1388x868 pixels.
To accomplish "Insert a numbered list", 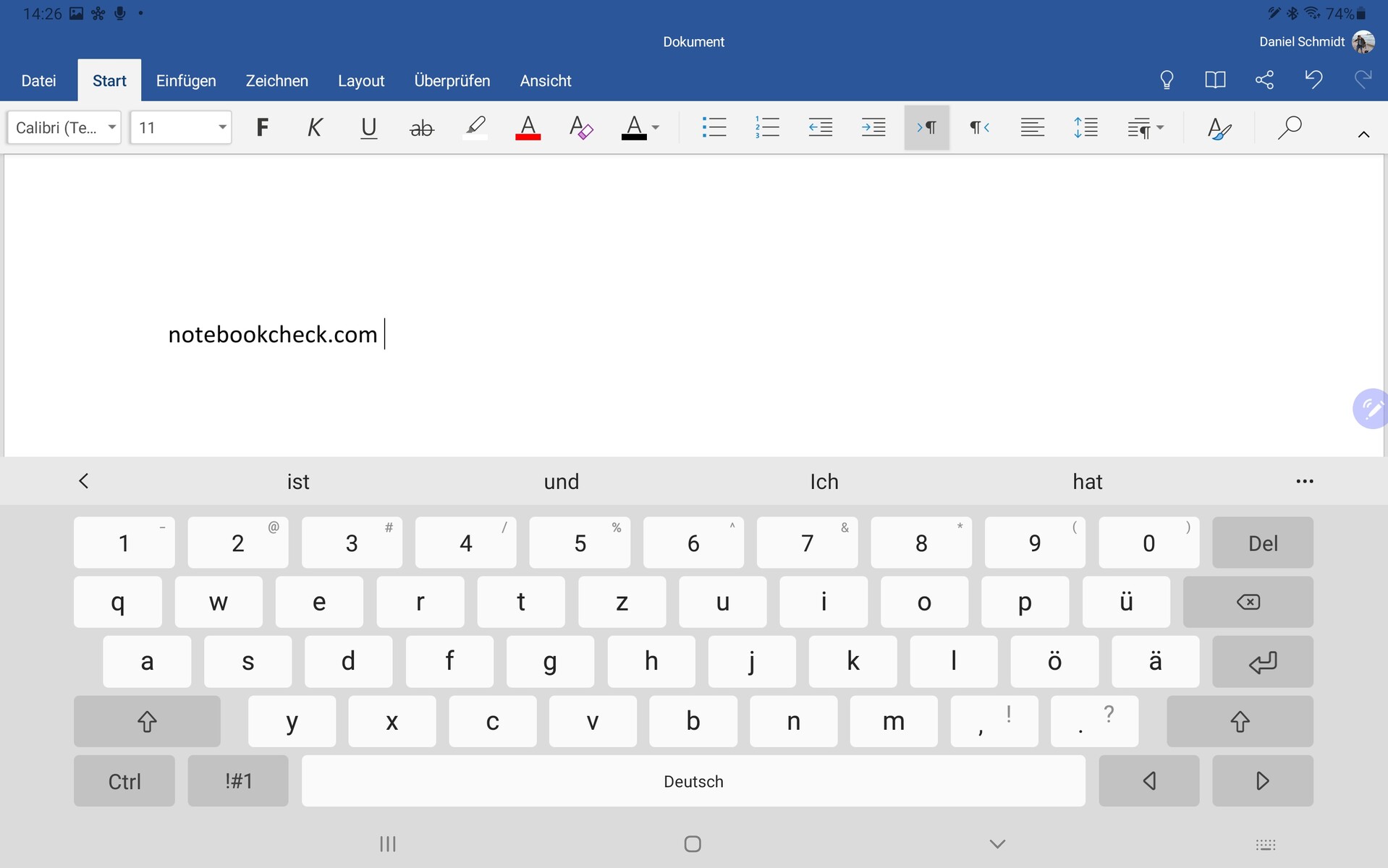I will click(x=767, y=128).
